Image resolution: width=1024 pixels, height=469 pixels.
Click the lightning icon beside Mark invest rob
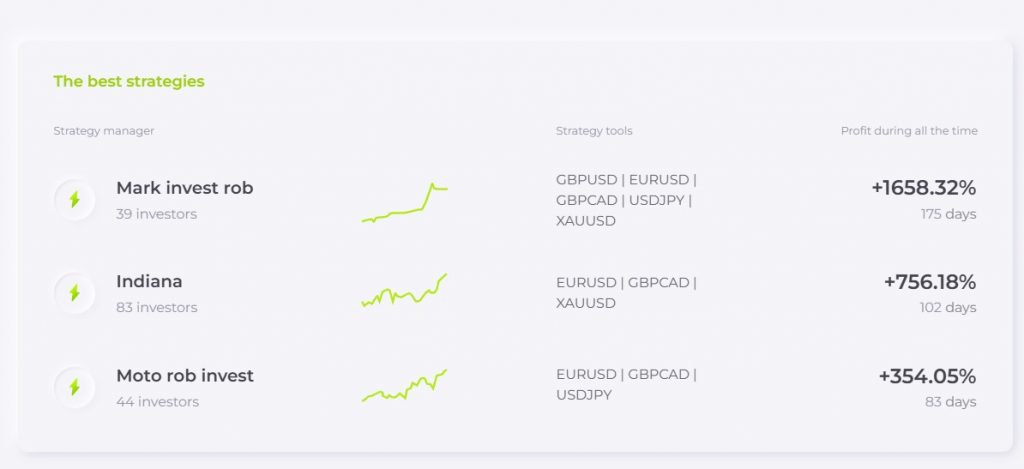pos(74,199)
